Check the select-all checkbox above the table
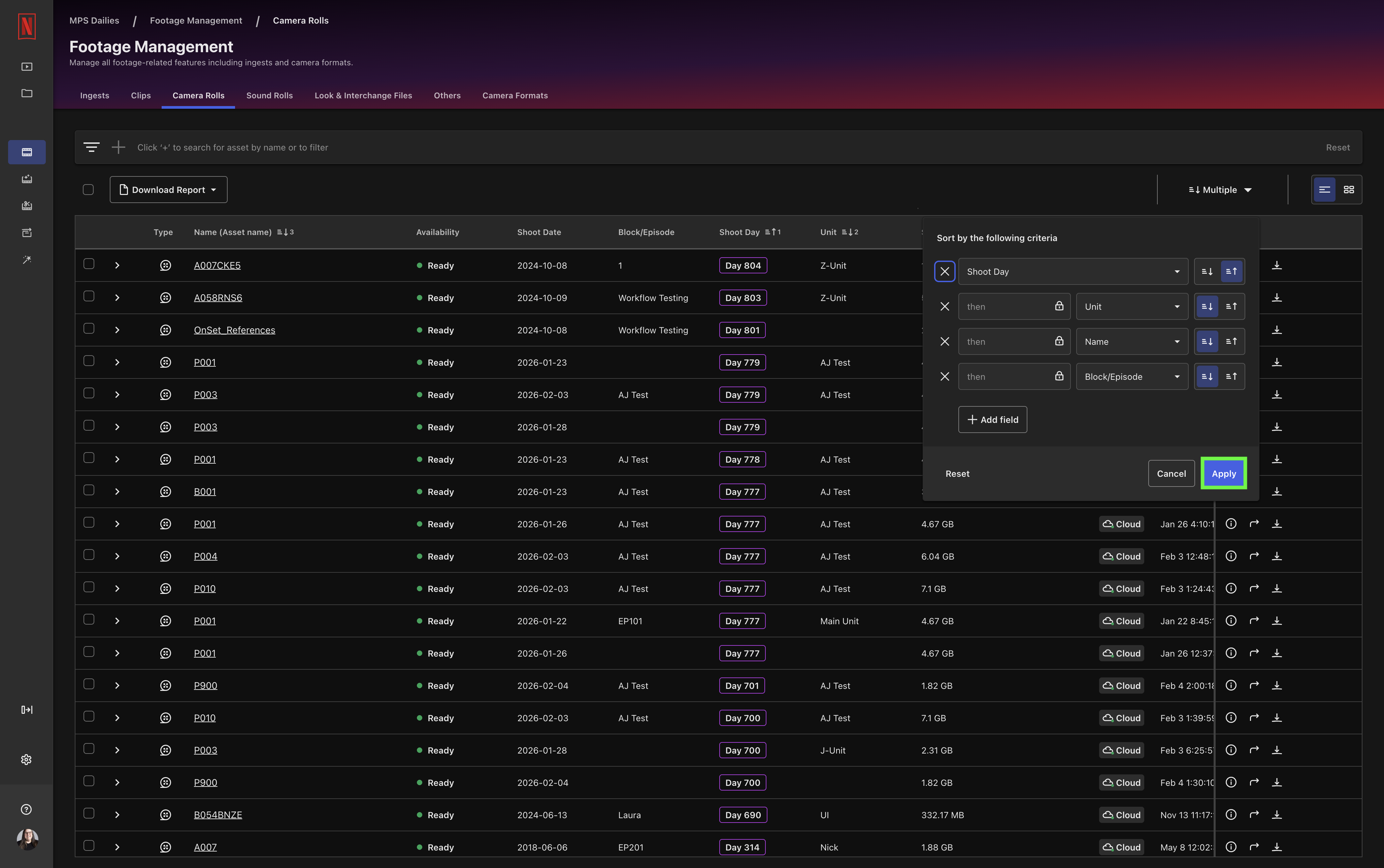The width and height of the screenshot is (1384, 868). (89, 189)
